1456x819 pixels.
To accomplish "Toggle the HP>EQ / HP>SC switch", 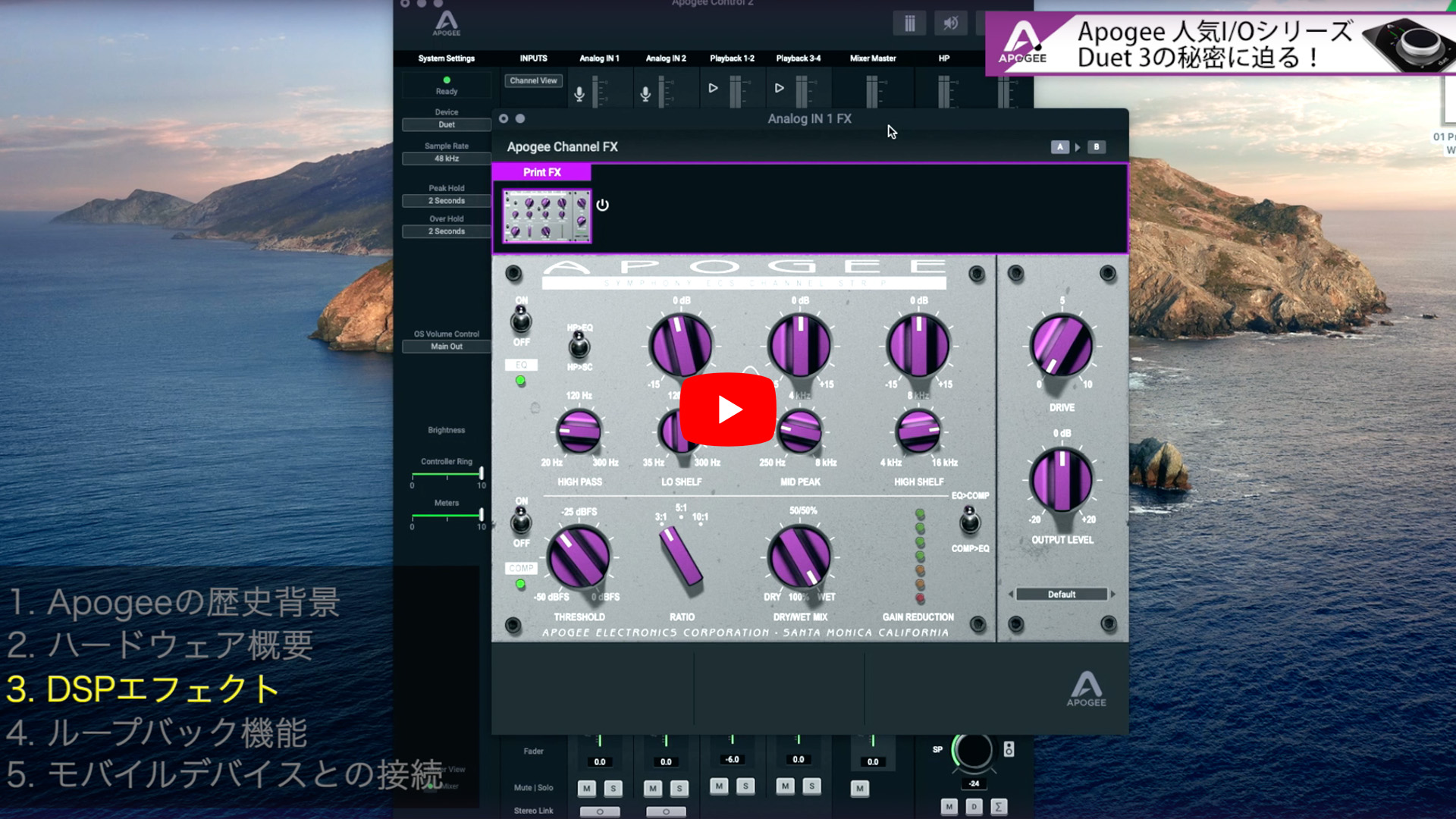I will click(x=579, y=347).
